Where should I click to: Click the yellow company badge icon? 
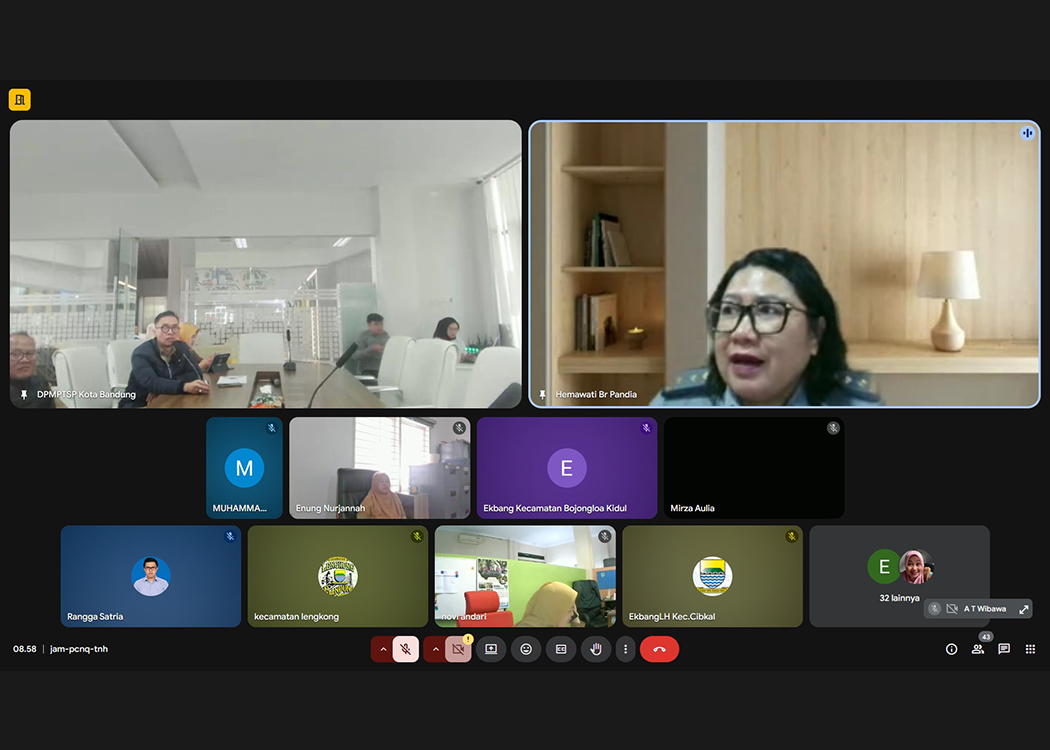(20, 100)
